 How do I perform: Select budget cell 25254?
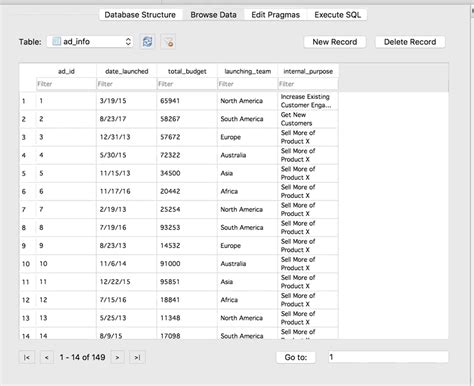[x=187, y=209]
